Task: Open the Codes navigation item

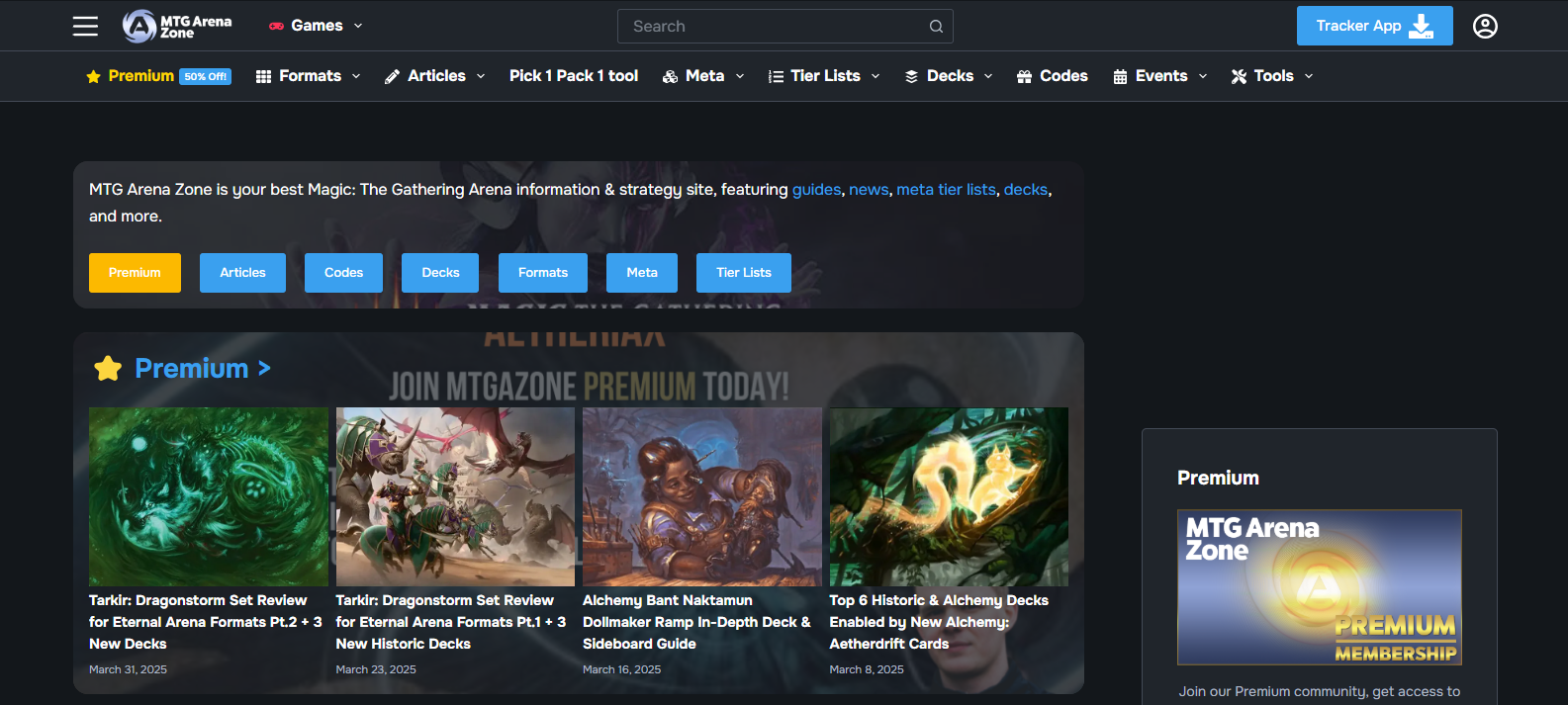Action: click(x=1052, y=76)
